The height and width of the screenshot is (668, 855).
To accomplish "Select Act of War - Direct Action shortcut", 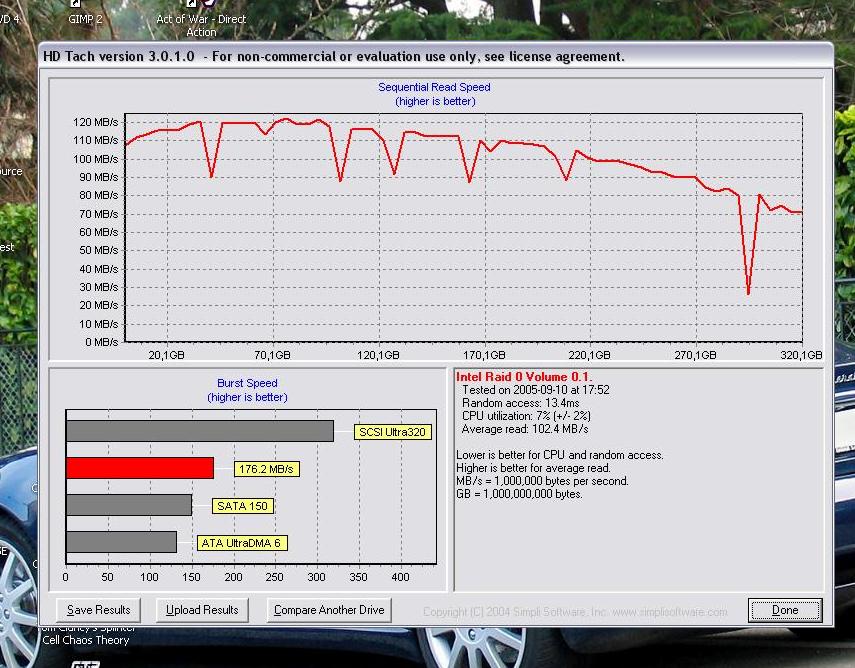I will [x=201, y=20].
